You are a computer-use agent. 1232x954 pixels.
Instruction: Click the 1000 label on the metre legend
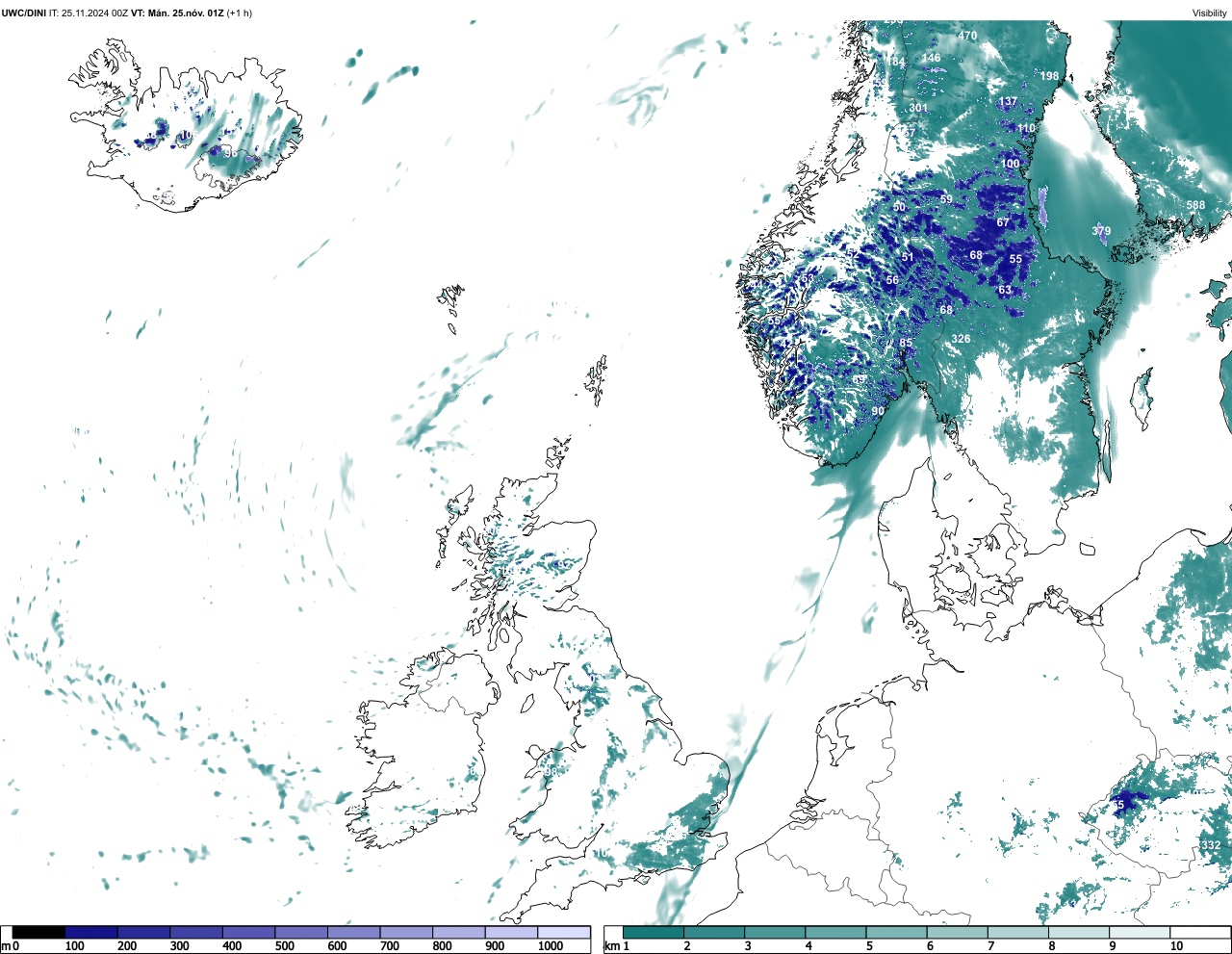coord(551,946)
